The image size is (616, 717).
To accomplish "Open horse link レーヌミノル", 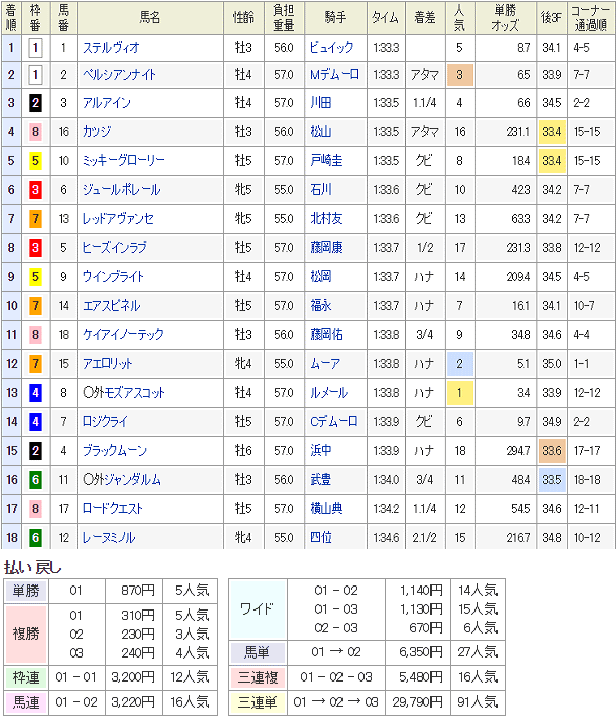I will point(109,538).
